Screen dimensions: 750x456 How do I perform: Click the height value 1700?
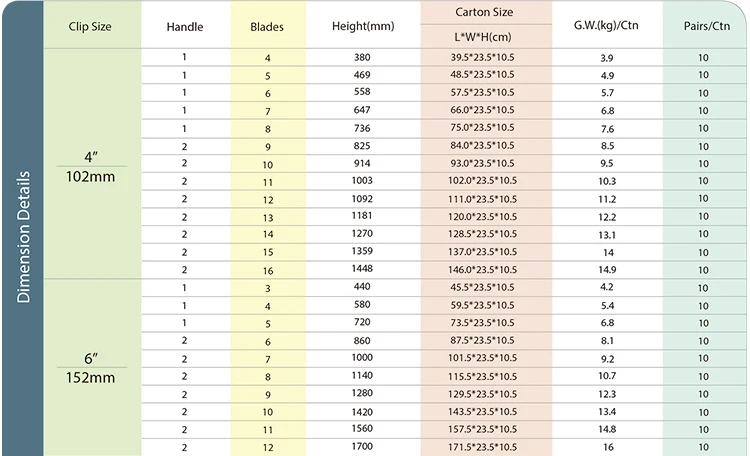pyautogui.click(x=362, y=446)
